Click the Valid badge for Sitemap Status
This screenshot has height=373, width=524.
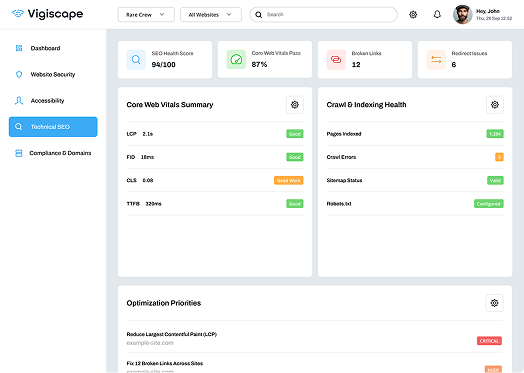point(495,180)
